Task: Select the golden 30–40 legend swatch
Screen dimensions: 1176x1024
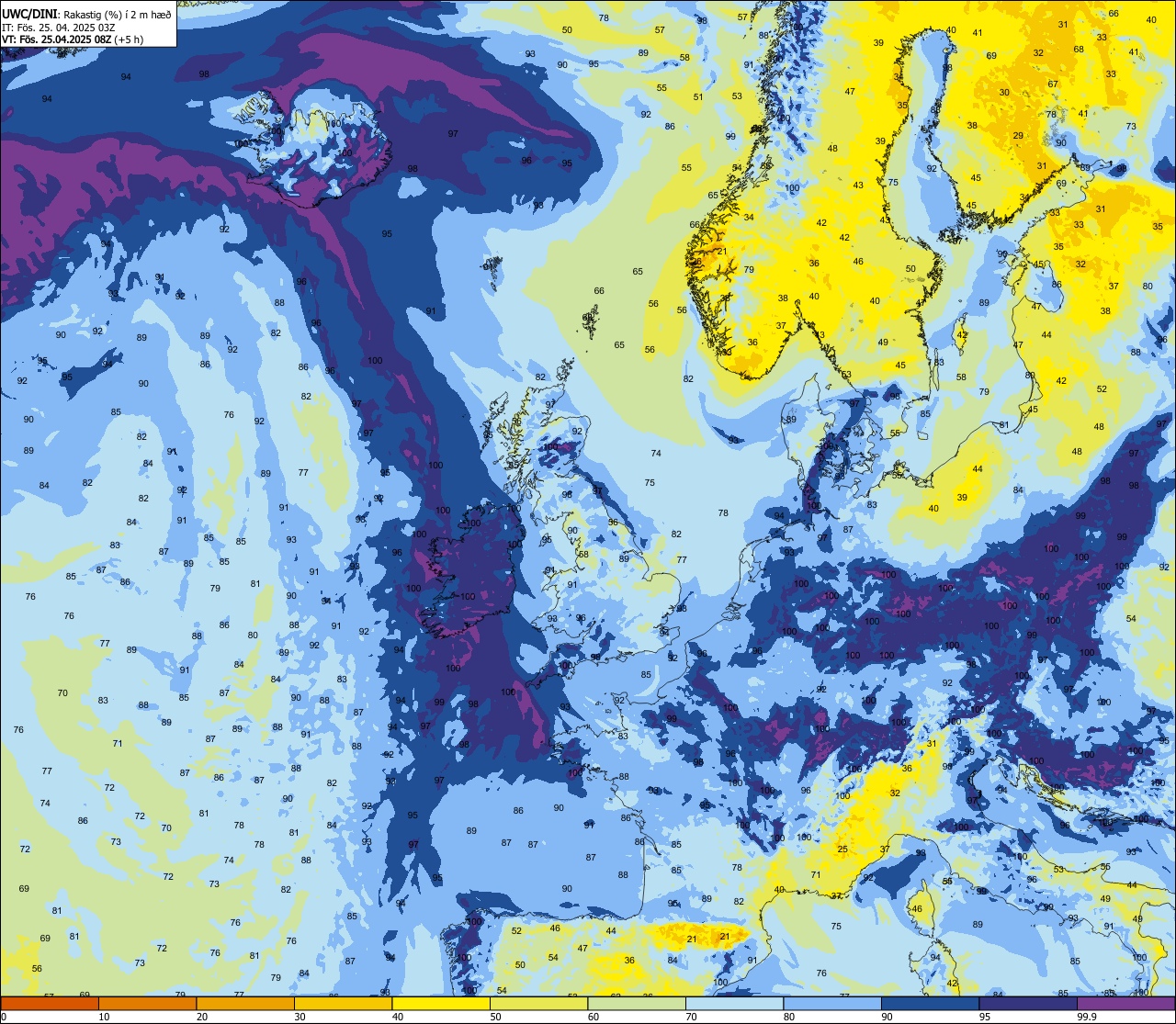Action: click(x=343, y=1004)
